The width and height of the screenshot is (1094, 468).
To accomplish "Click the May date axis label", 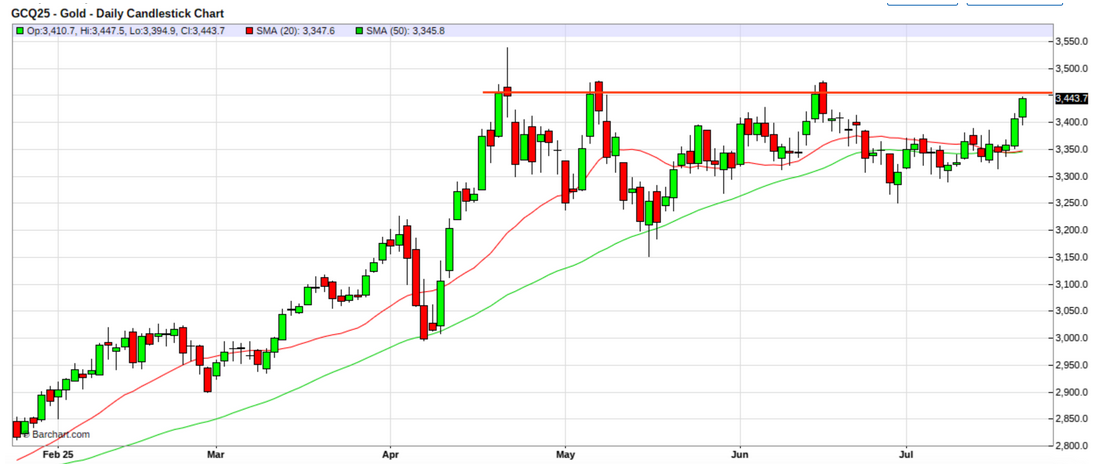I will 565,453.
